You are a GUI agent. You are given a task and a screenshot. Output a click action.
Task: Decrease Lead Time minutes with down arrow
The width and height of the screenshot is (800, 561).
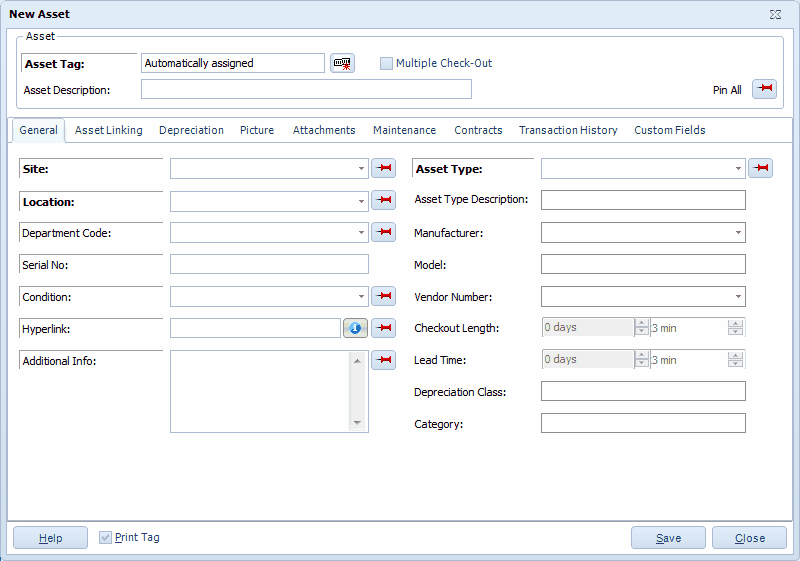click(x=735, y=364)
